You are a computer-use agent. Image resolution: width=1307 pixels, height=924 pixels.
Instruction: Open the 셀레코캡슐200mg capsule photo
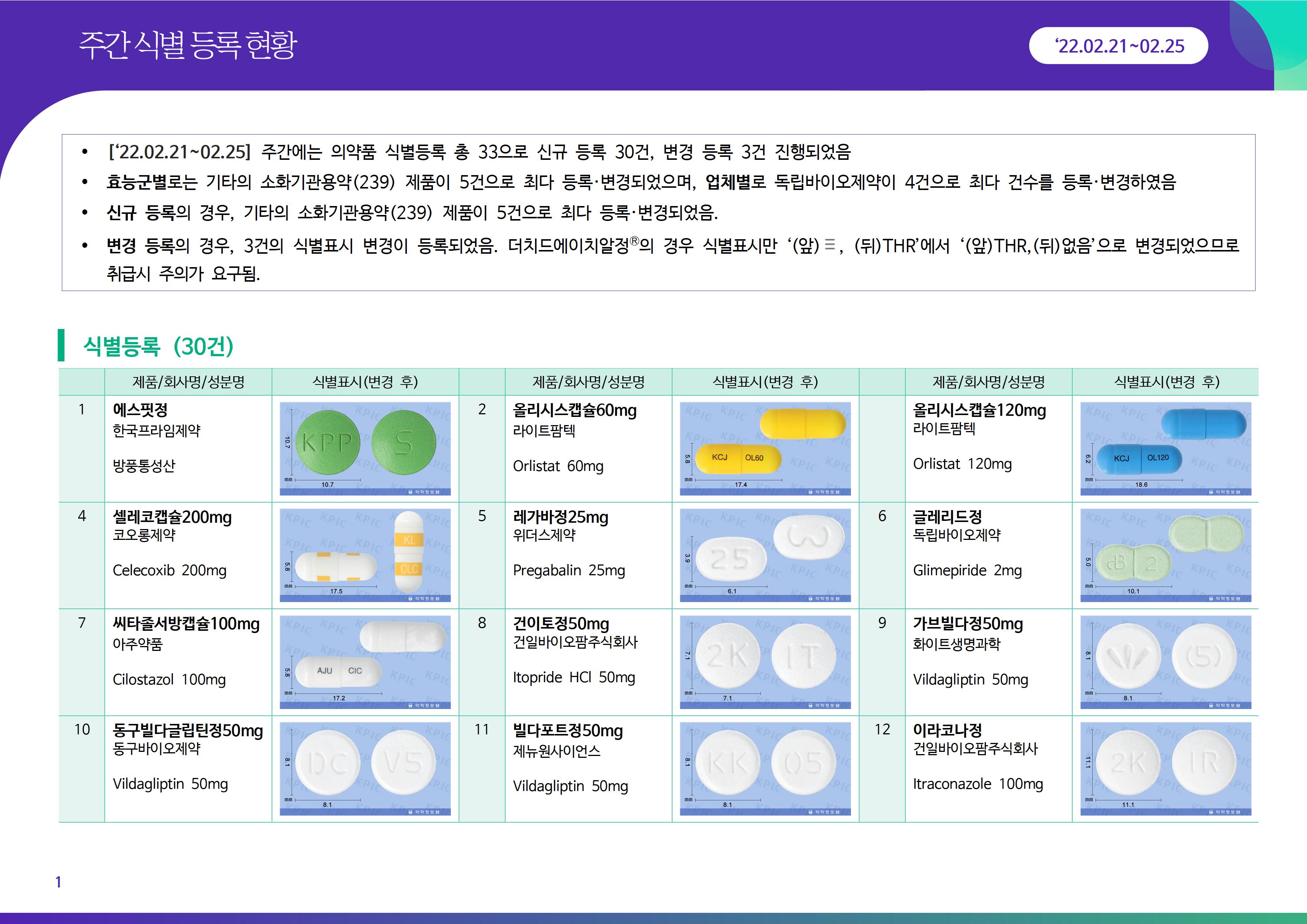[365, 555]
